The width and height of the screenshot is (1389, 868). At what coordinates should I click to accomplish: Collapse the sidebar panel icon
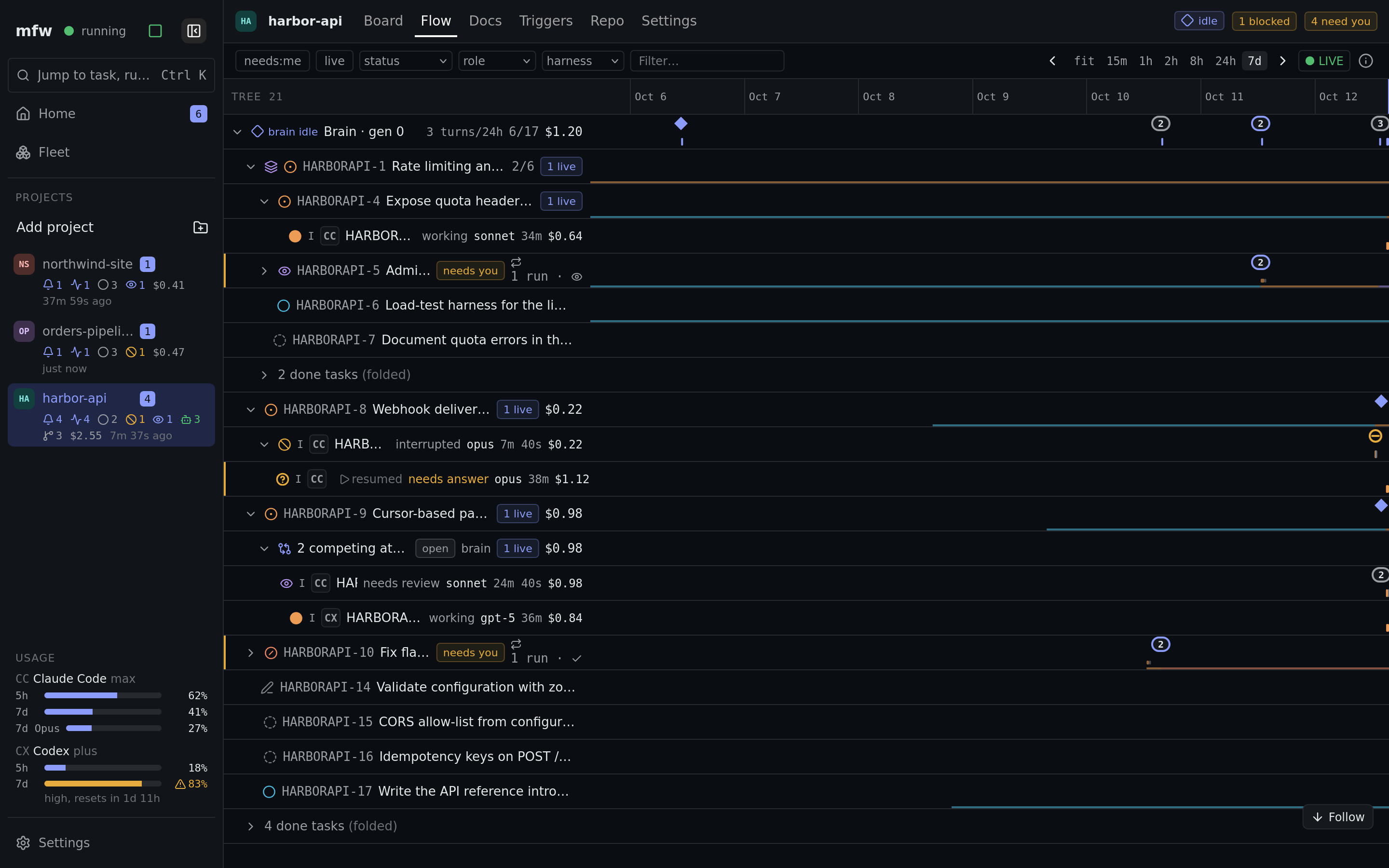[194, 31]
